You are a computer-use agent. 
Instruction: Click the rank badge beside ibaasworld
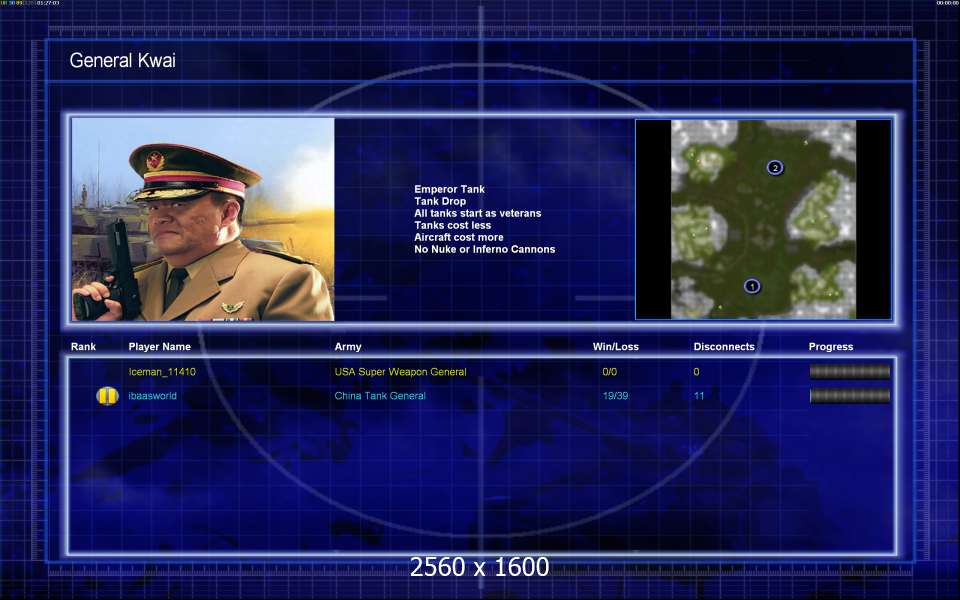pos(107,396)
